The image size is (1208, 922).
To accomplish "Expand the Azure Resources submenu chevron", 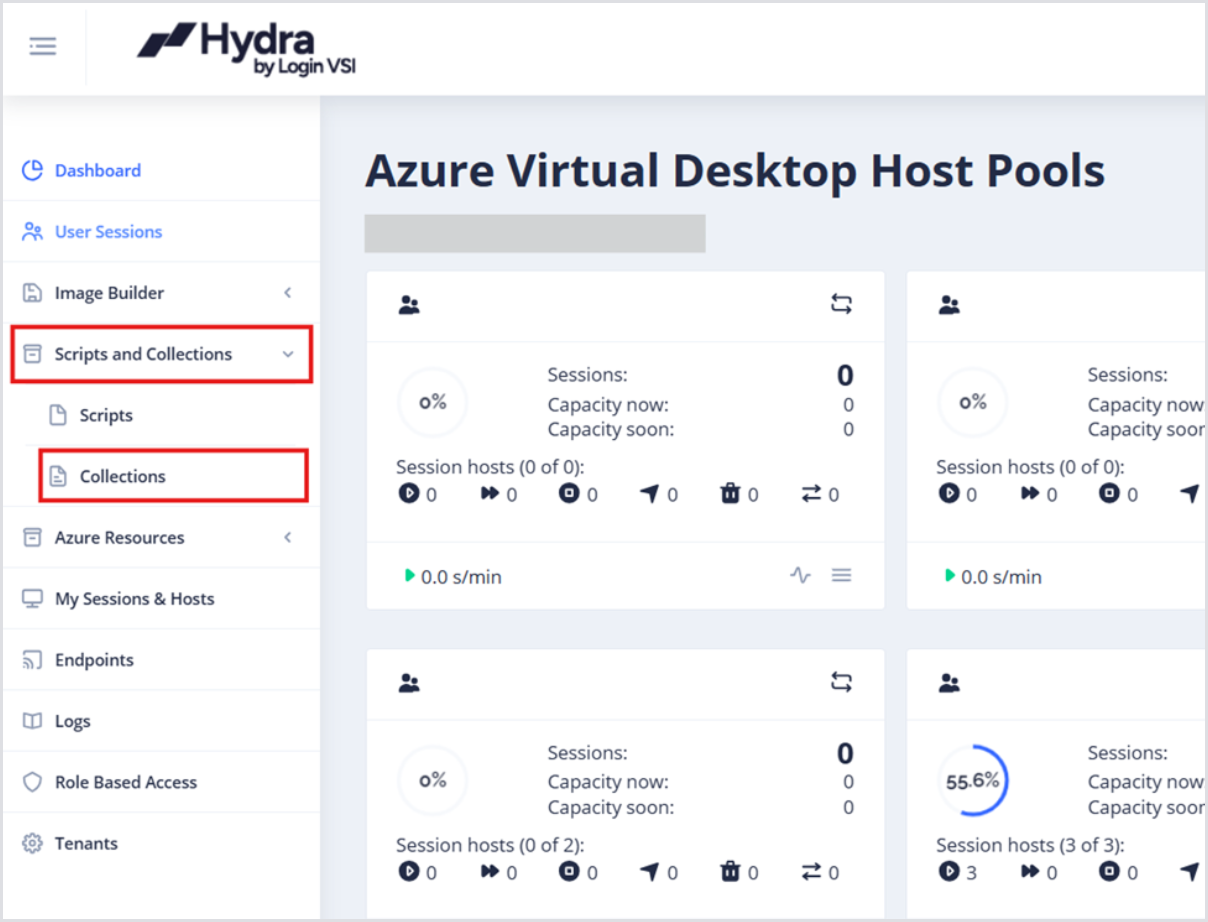I will click(288, 537).
